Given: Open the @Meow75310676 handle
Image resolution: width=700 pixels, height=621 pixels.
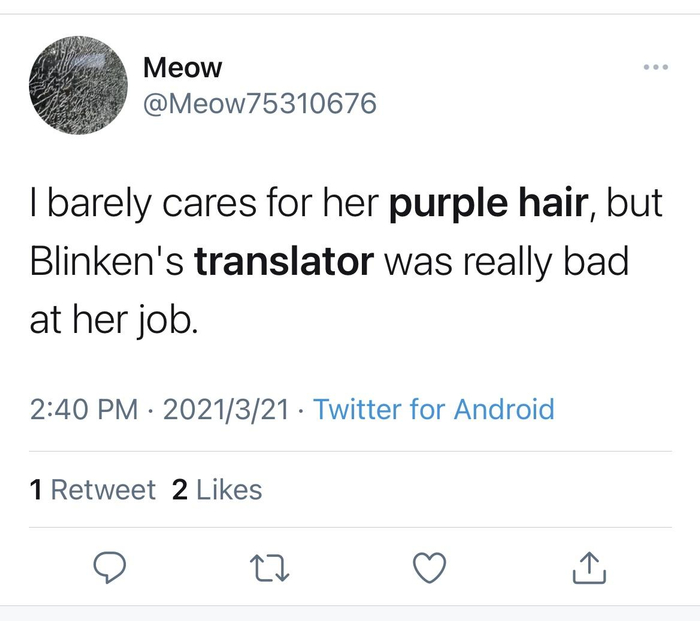Looking at the screenshot, I should pyautogui.click(x=260, y=102).
